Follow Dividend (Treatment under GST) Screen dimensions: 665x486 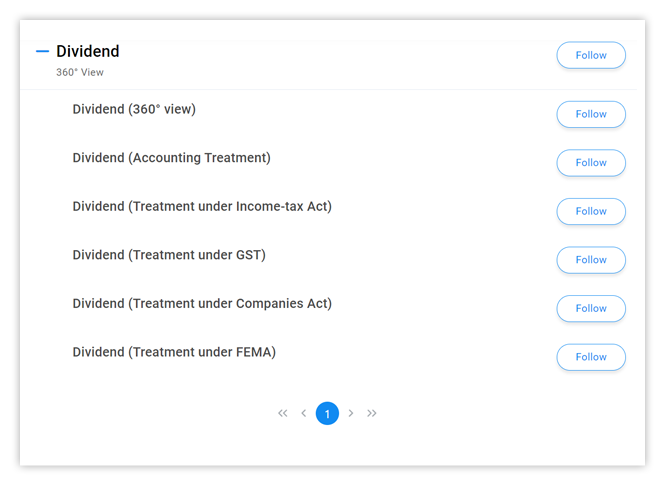click(x=591, y=260)
